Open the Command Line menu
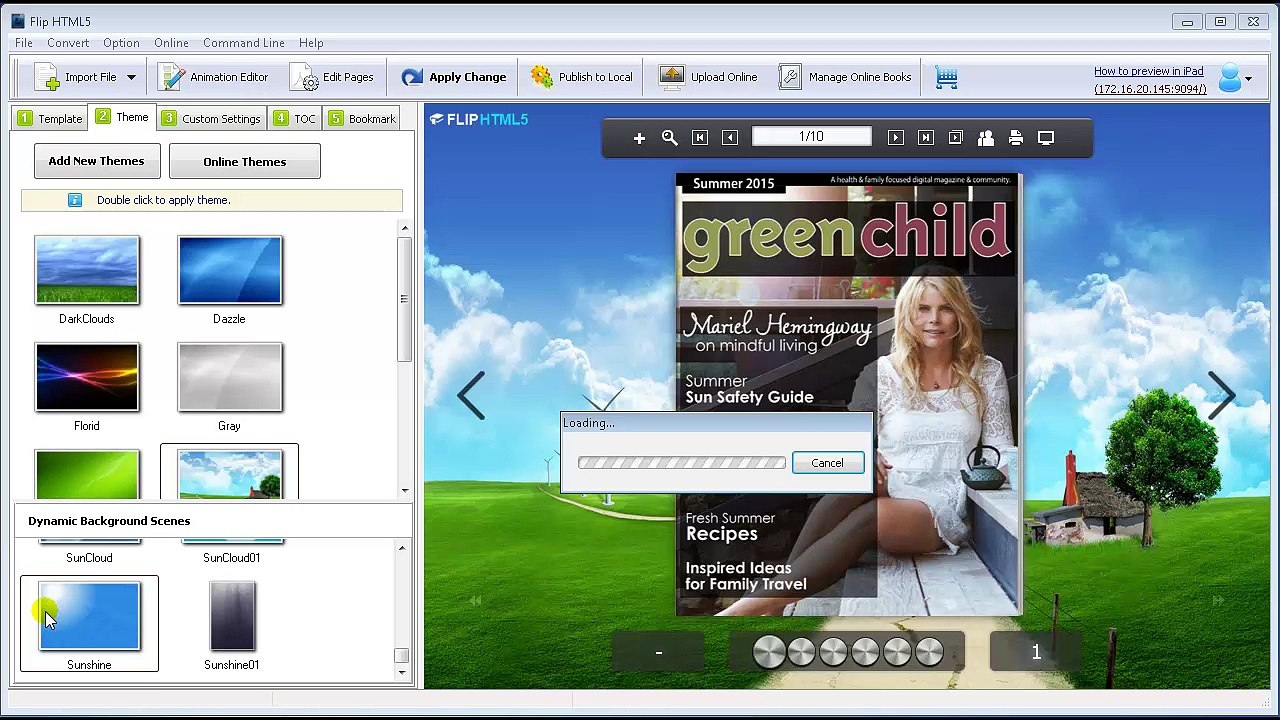The image size is (1280, 720). point(244,43)
